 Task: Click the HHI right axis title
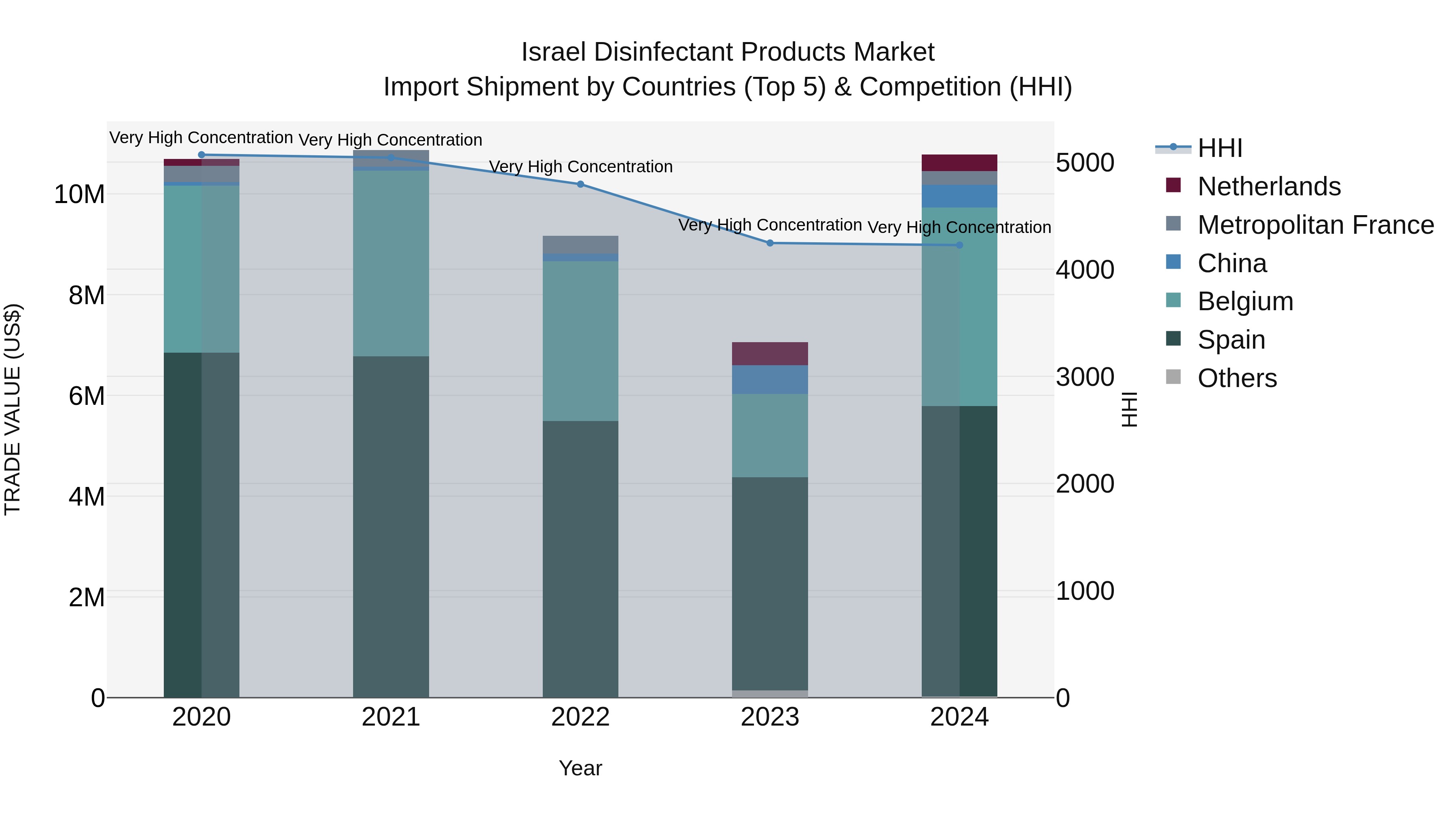1129,409
